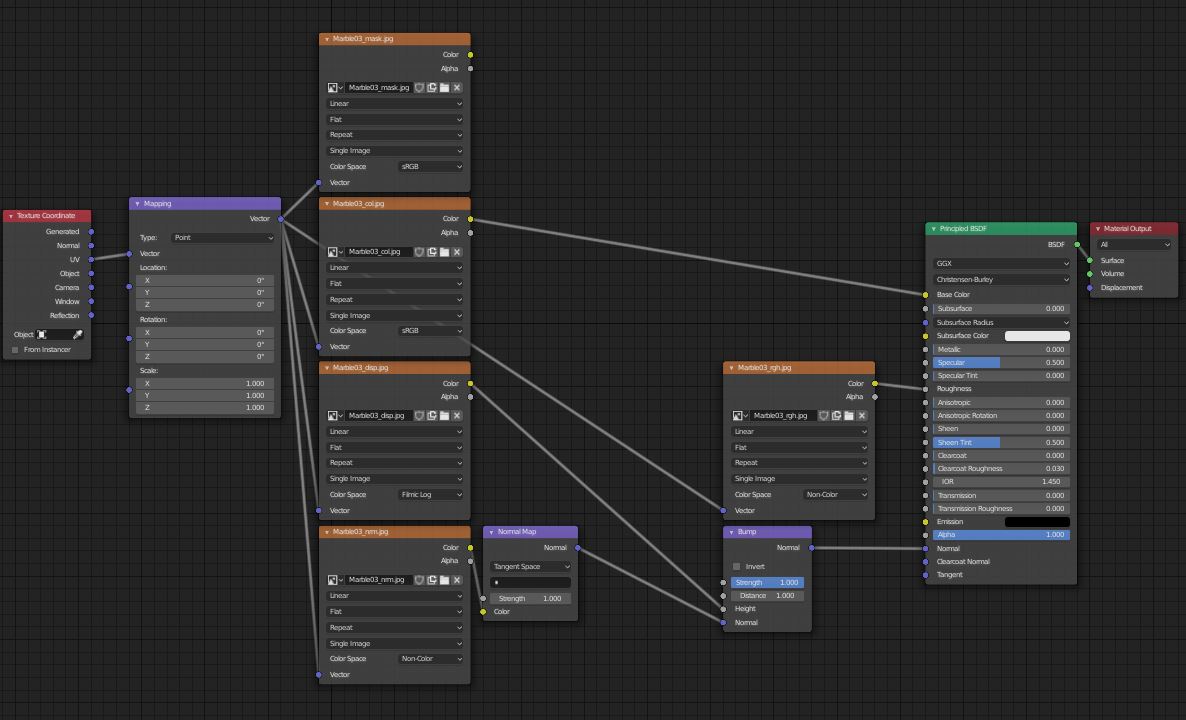Toggle fake user shield for Marble03_nrm.jpg
1186x720 pixels.
(420, 579)
